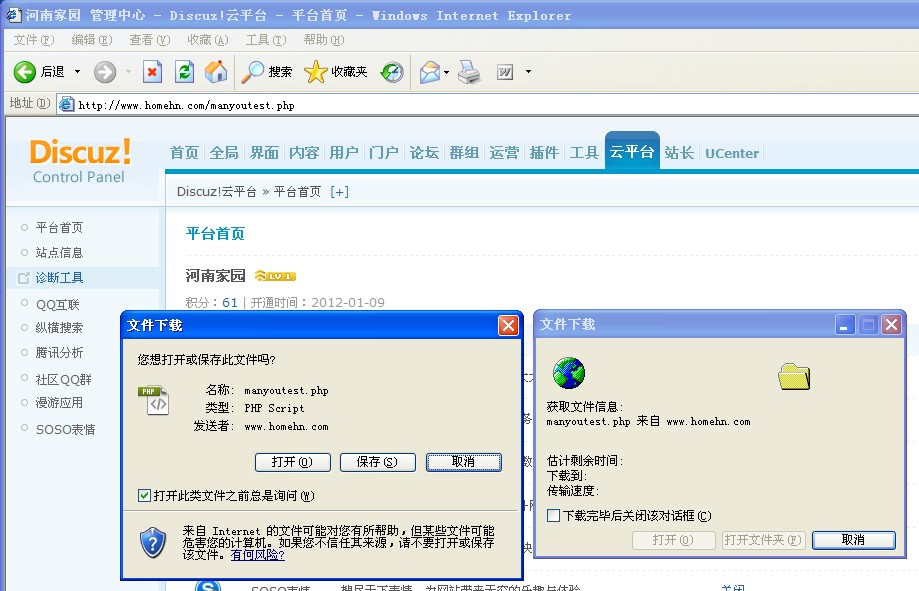Switch to the 首页 tab
The image size is (919, 591).
point(184,153)
